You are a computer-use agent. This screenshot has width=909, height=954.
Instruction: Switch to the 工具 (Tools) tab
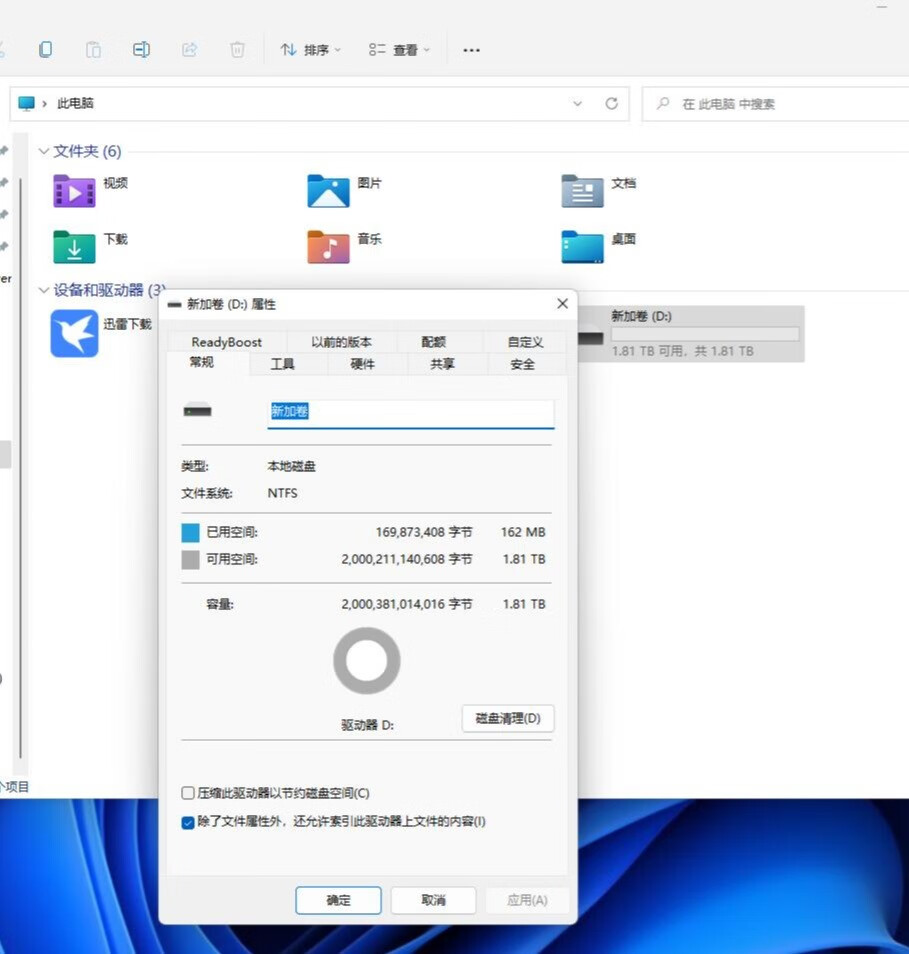pos(283,364)
